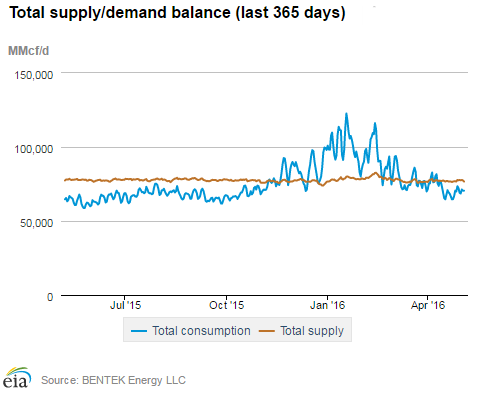The height and width of the screenshot is (393, 477).
Task: Click the Source: BENTEK Energy LLC text
Action: pos(113,380)
